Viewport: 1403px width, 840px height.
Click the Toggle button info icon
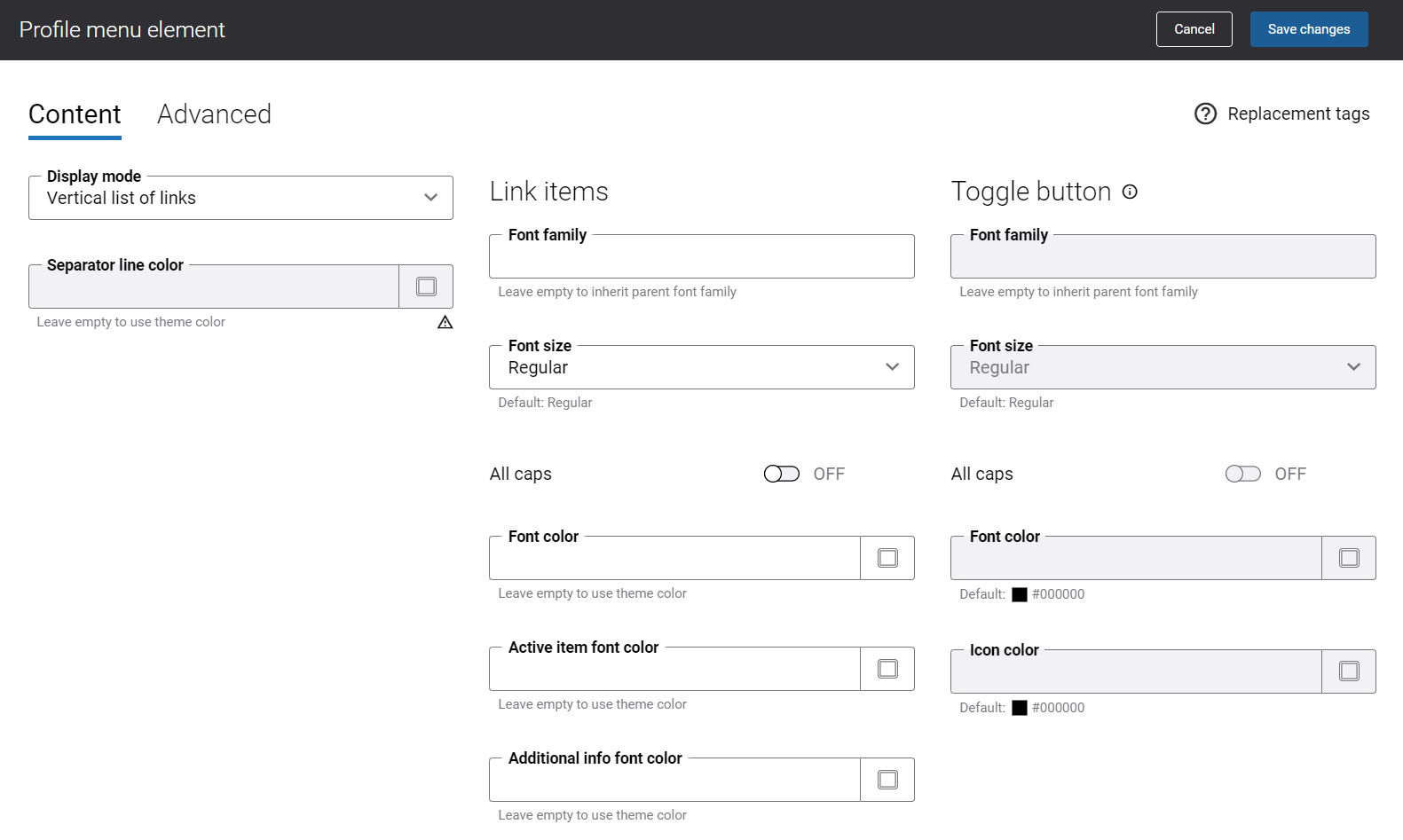1130,192
